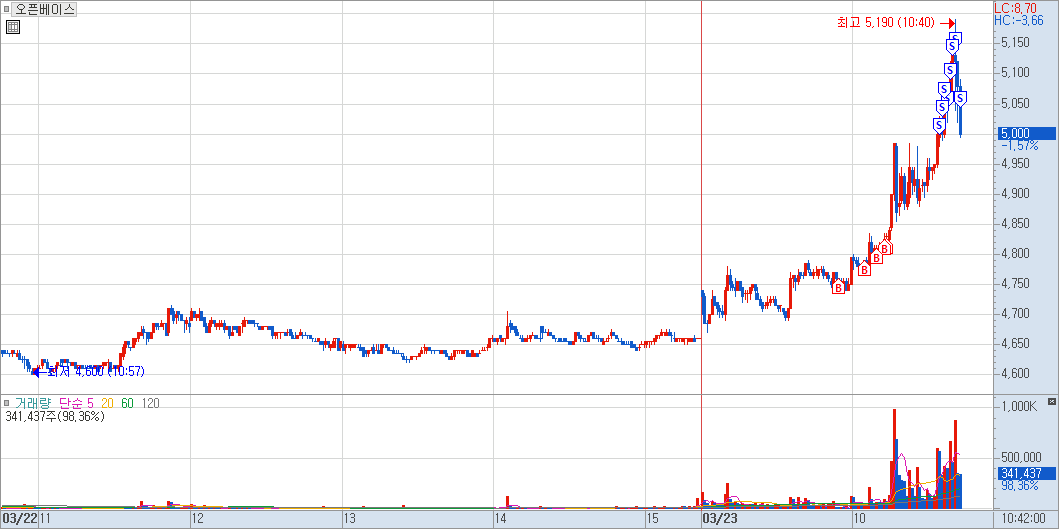Click the 13 hour label on time axis
Screen dimensions: 1059x529
click(x=350, y=519)
